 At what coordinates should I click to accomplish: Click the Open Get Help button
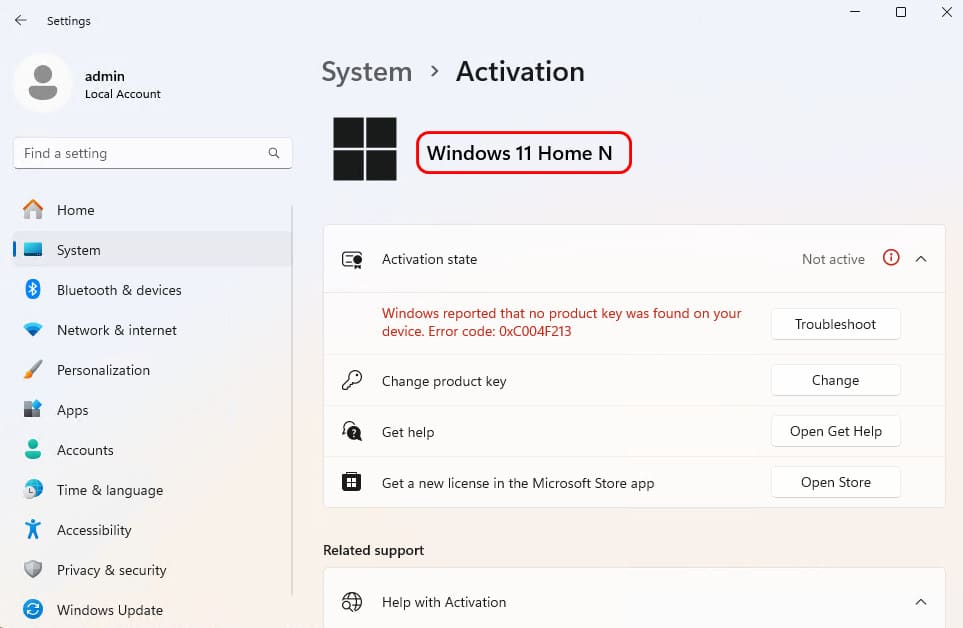pyautogui.click(x=835, y=431)
